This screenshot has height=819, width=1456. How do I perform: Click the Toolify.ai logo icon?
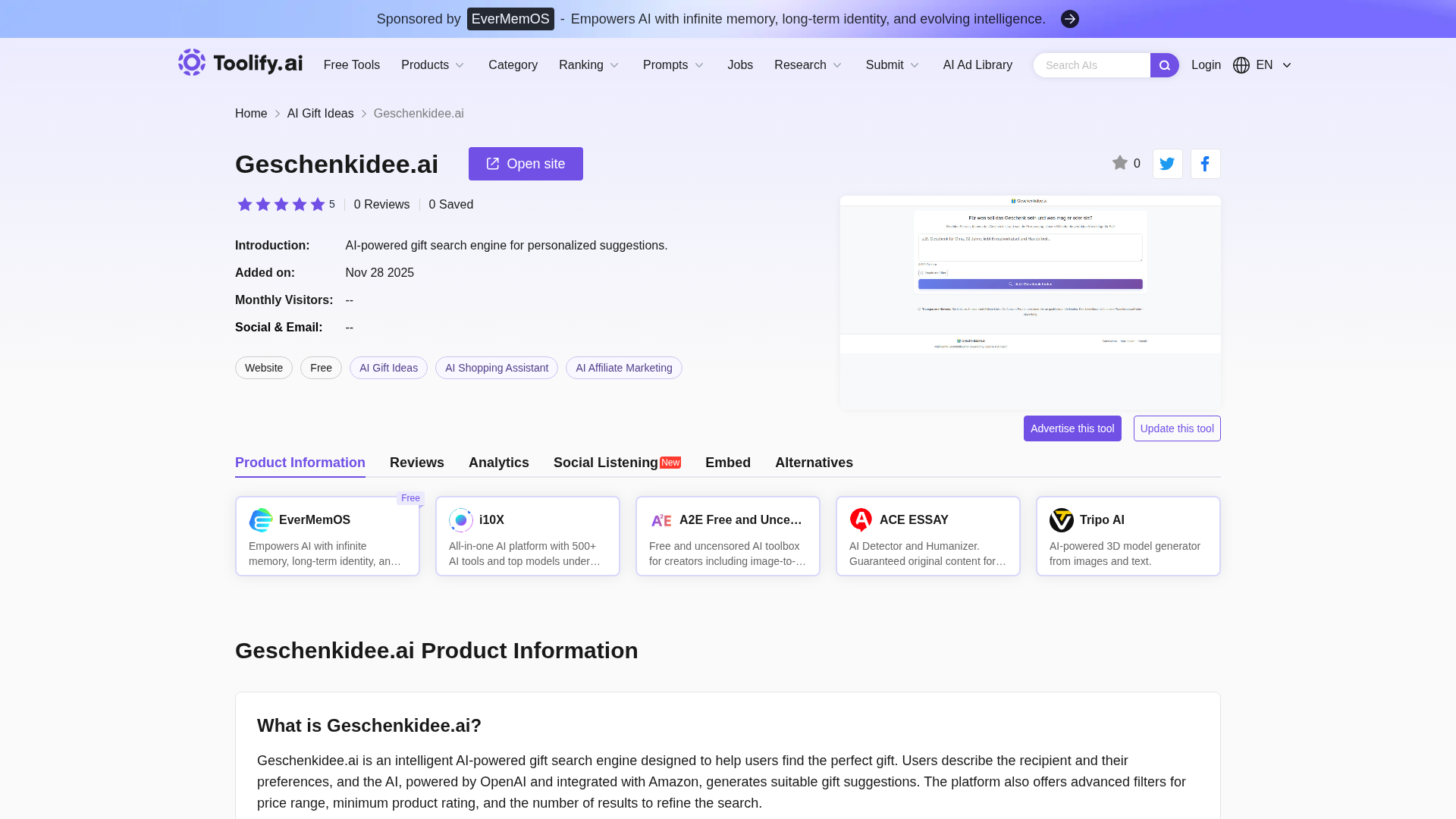pos(192,63)
